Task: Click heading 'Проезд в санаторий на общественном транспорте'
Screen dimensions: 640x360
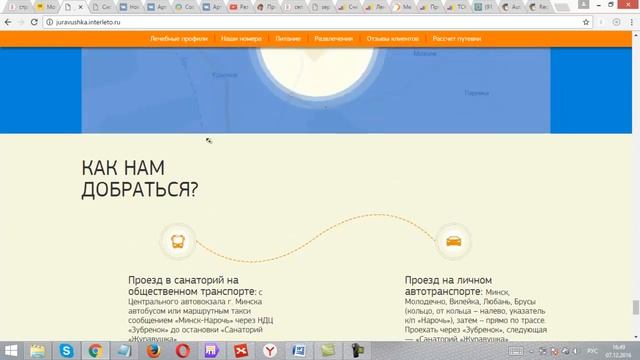Action: coord(192,286)
